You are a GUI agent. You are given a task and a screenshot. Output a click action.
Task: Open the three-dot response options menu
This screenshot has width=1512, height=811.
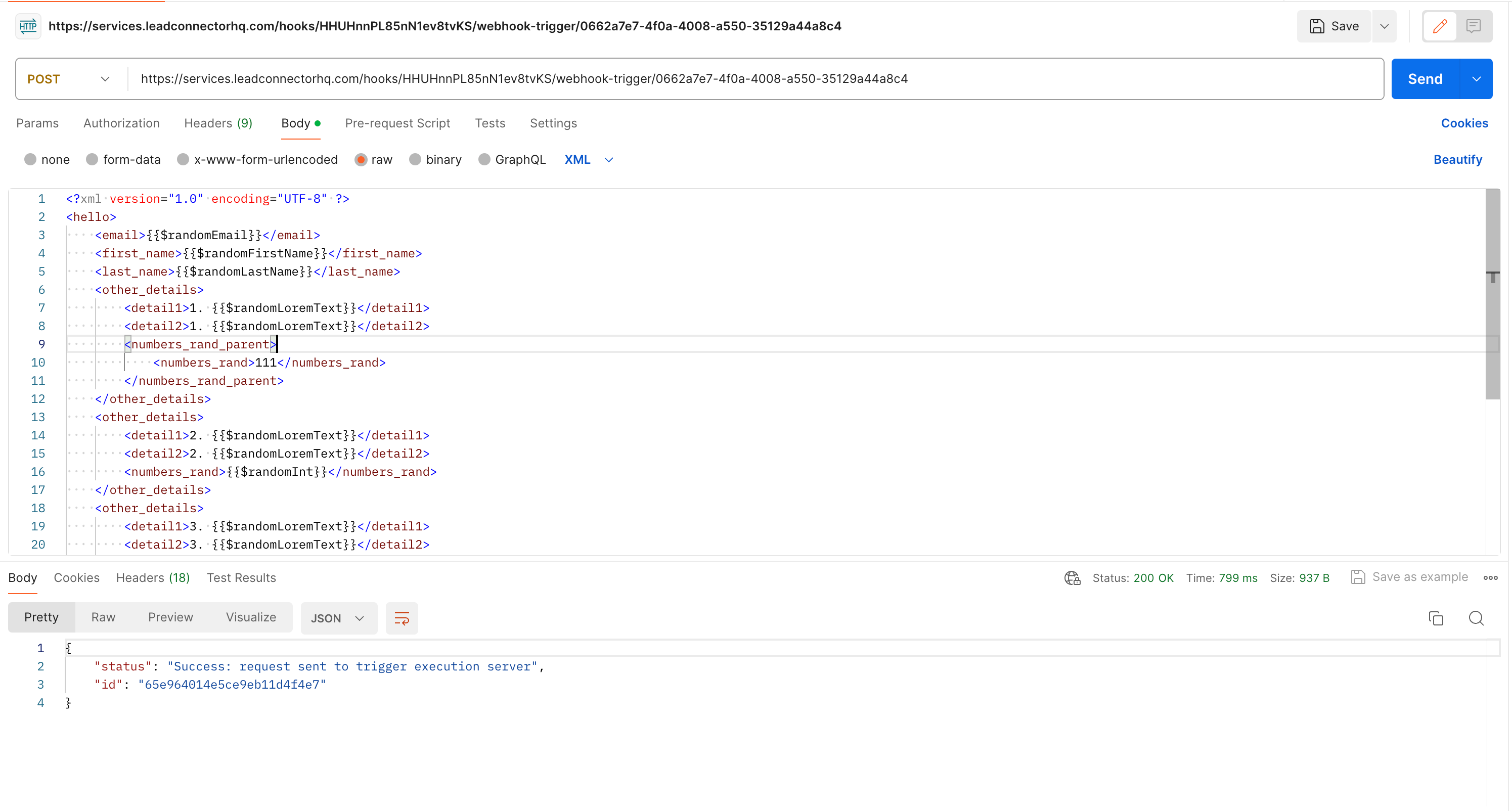coord(1490,578)
